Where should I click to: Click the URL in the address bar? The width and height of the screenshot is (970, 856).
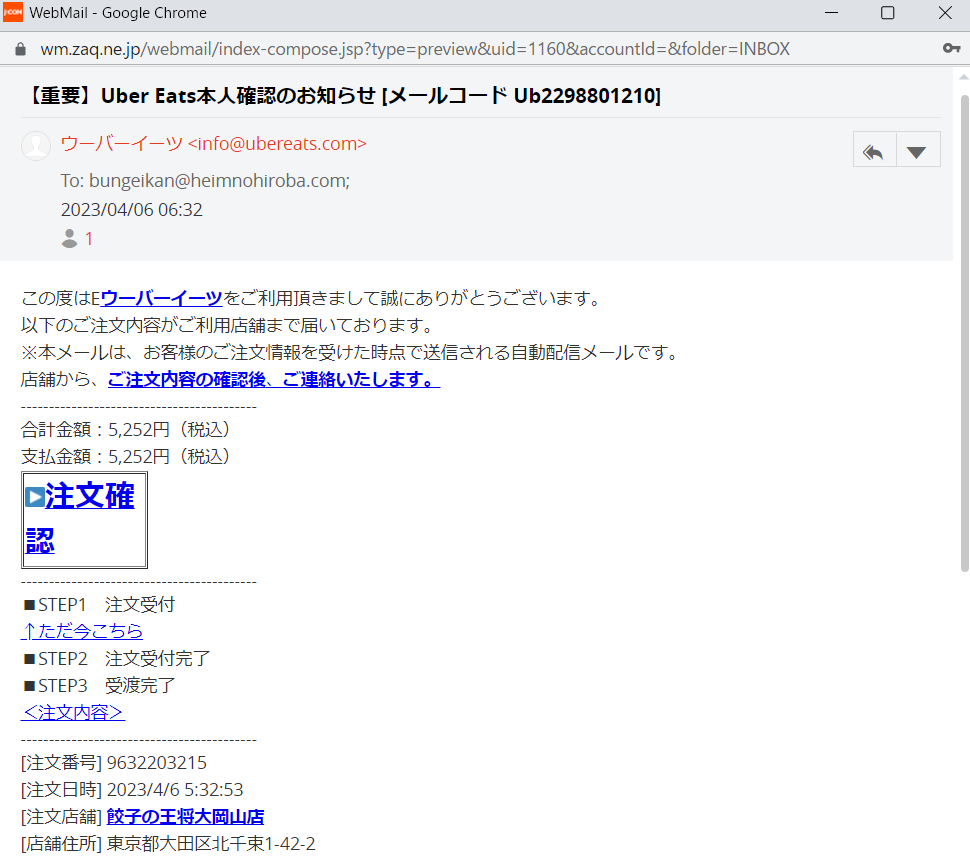pos(414,49)
